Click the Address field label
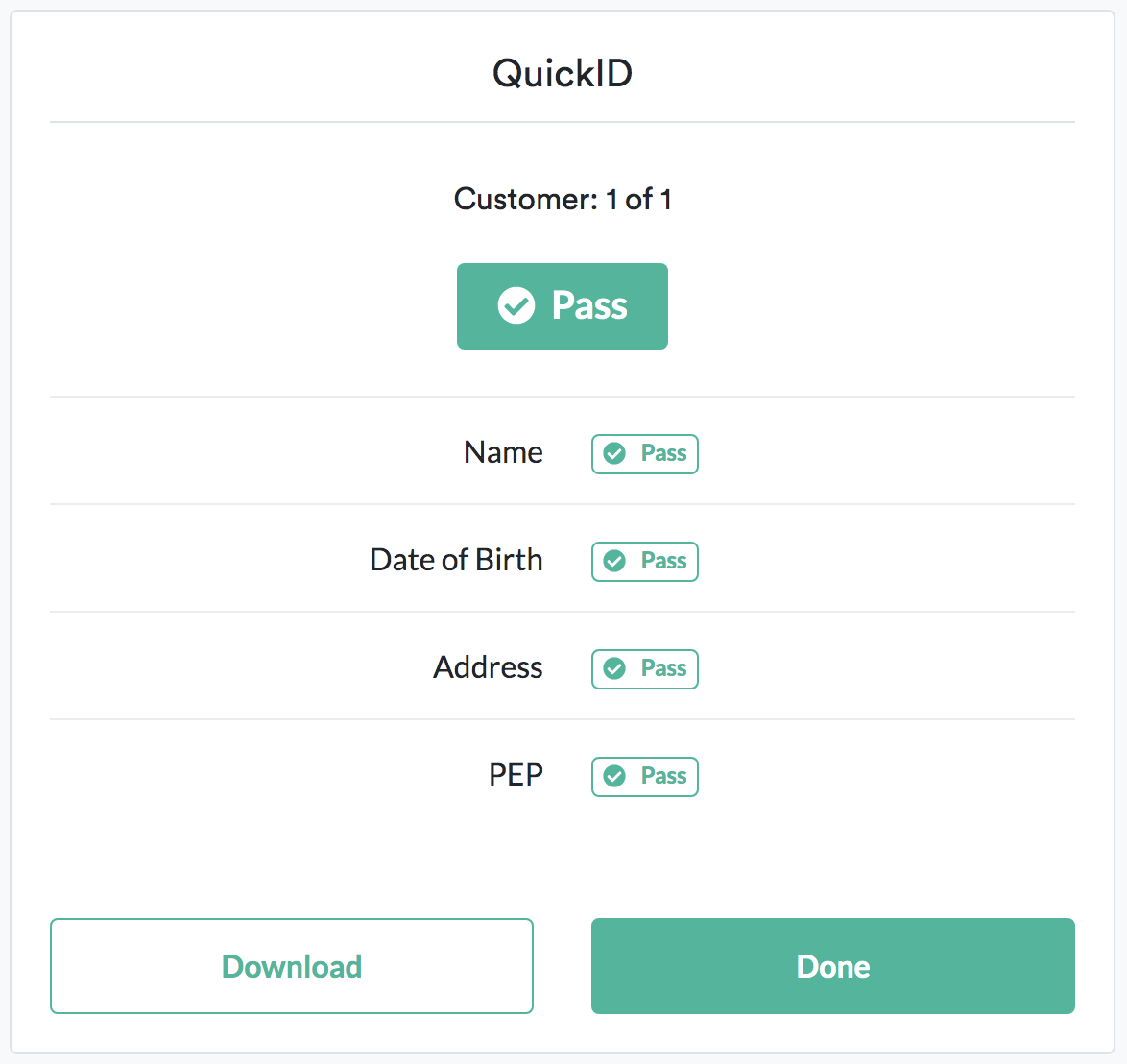The width and height of the screenshot is (1127, 1064). [x=488, y=667]
